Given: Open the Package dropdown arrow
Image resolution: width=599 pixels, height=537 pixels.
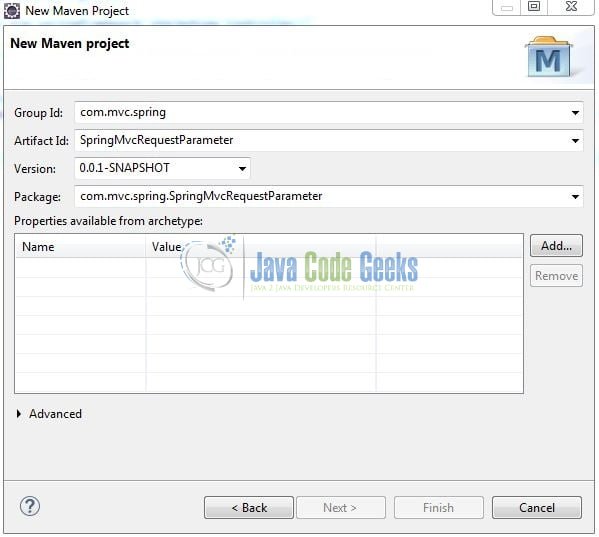Looking at the screenshot, I should tap(575, 197).
